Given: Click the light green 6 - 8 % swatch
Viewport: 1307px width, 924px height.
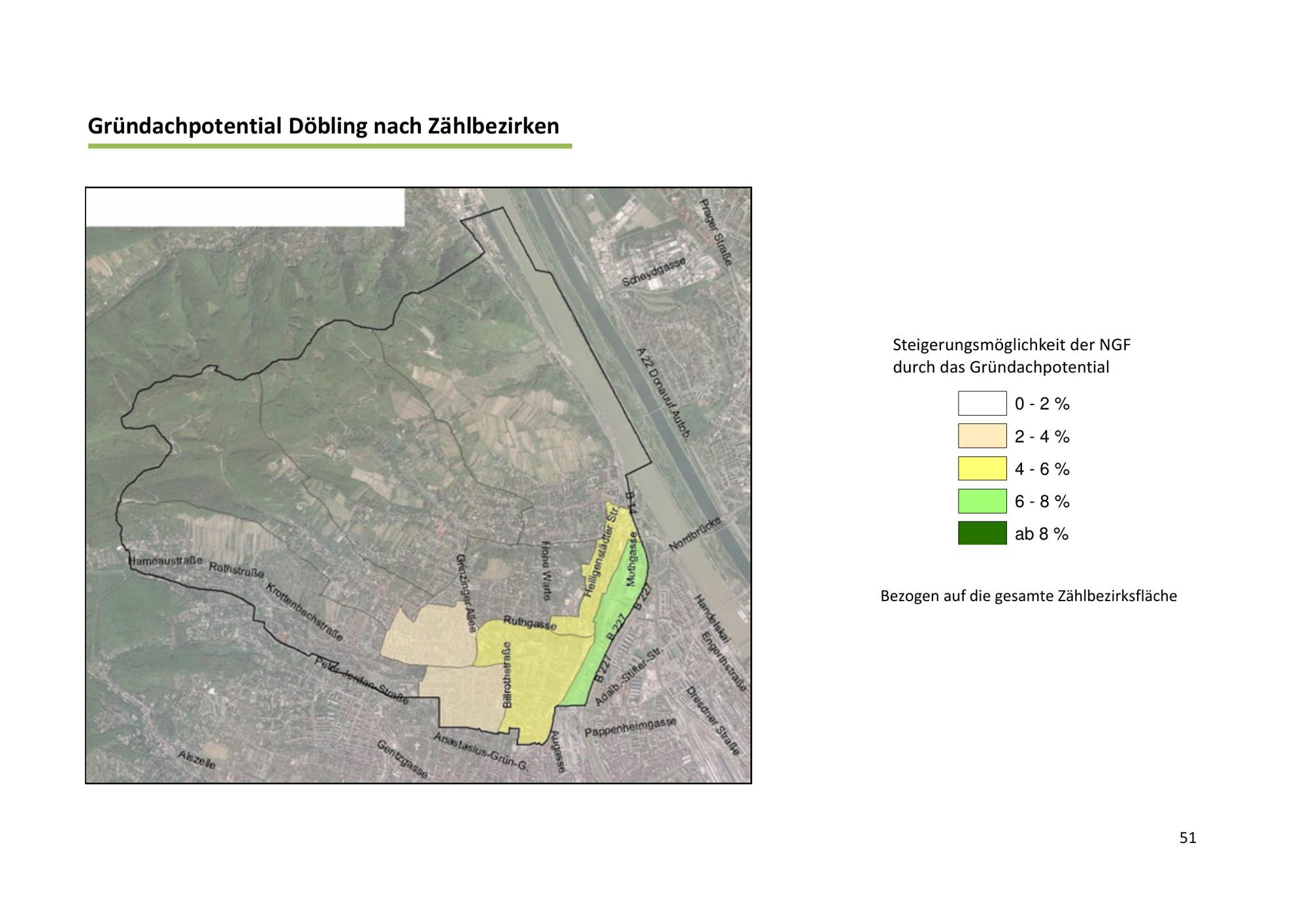Looking at the screenshot, I should click(982, 501).
